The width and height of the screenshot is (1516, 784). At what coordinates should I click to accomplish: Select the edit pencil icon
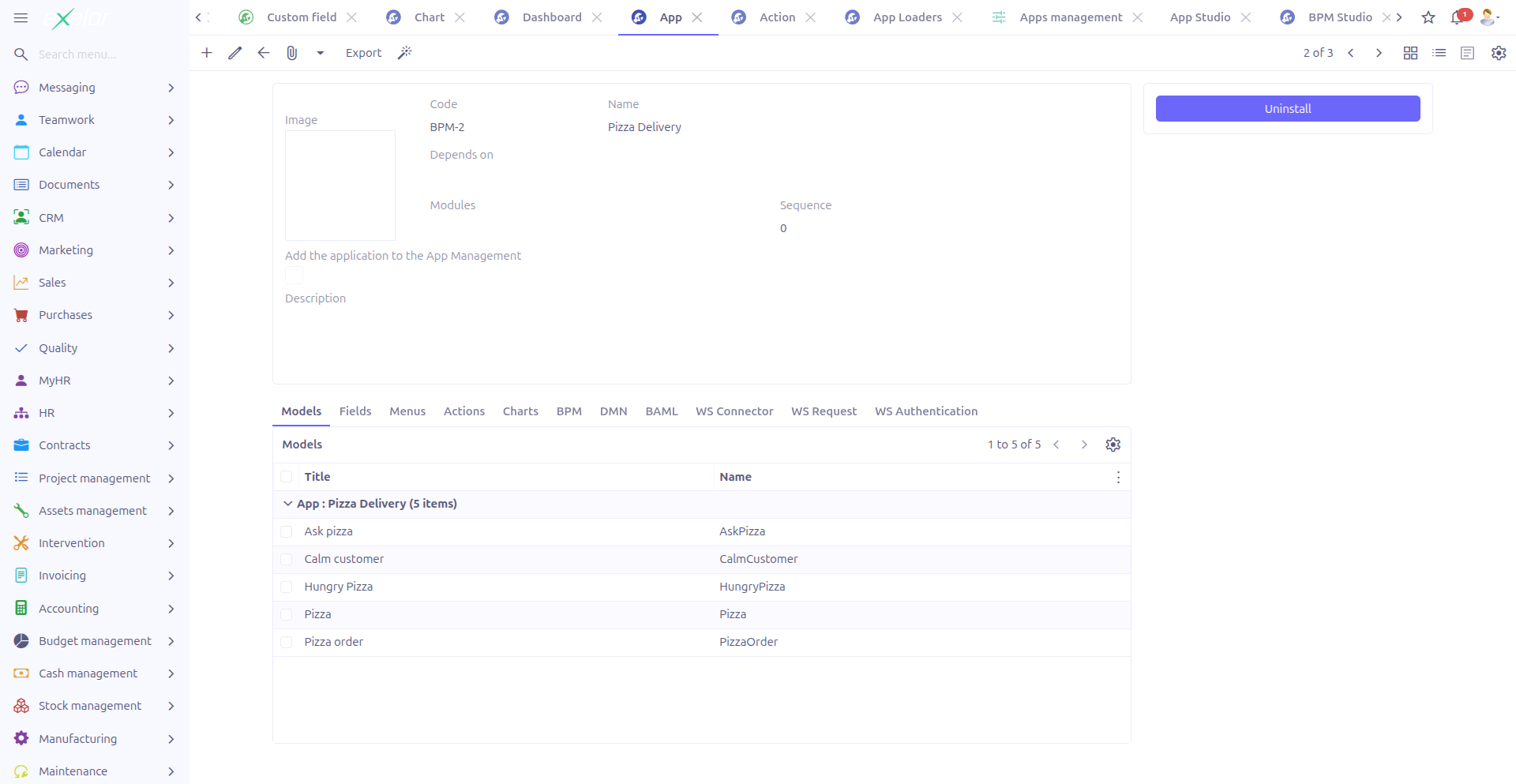[x=235, y=53]
